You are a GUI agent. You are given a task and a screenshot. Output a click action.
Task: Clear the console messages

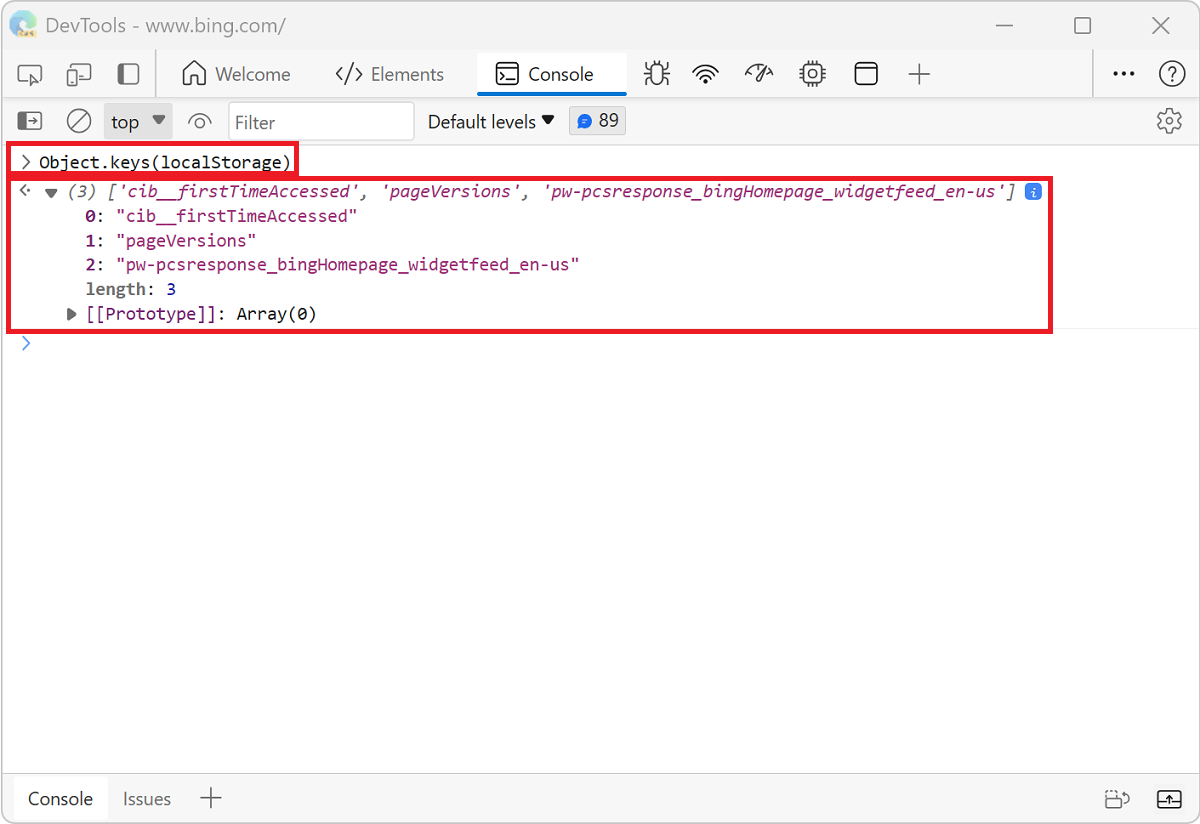(x=79, y=121)
